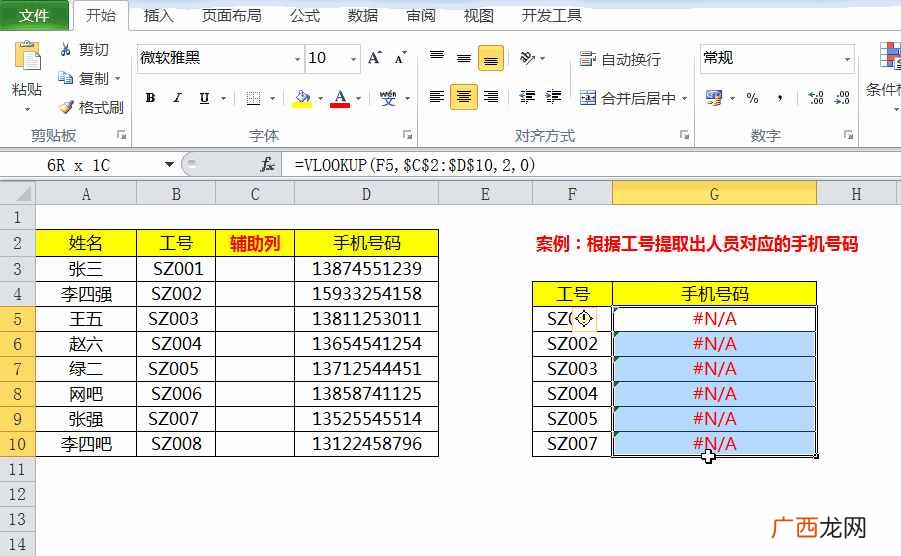Image resolution: width=901 pixels, height=556 pixels.
Task: Toggle bottom vertical alignment
Action: coord(491,58)
